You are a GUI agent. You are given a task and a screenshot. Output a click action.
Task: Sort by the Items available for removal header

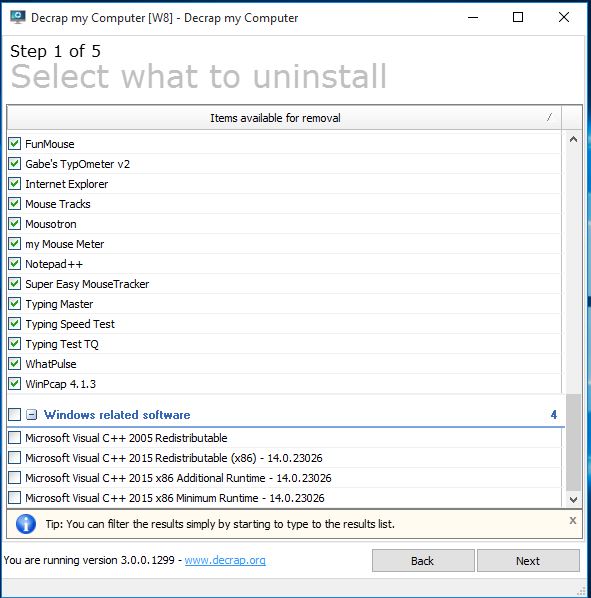(284, 118)
